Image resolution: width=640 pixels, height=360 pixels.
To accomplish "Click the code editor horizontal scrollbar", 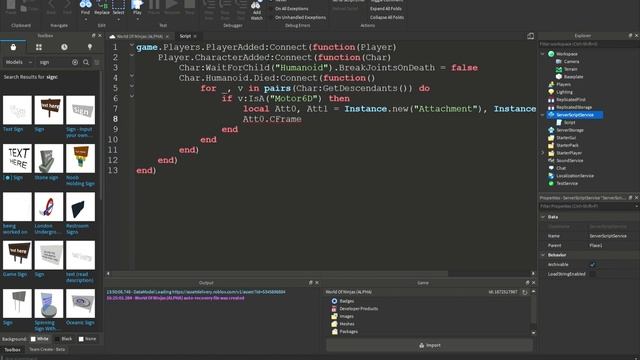I will pyautogui.click(x=280, y=273).
